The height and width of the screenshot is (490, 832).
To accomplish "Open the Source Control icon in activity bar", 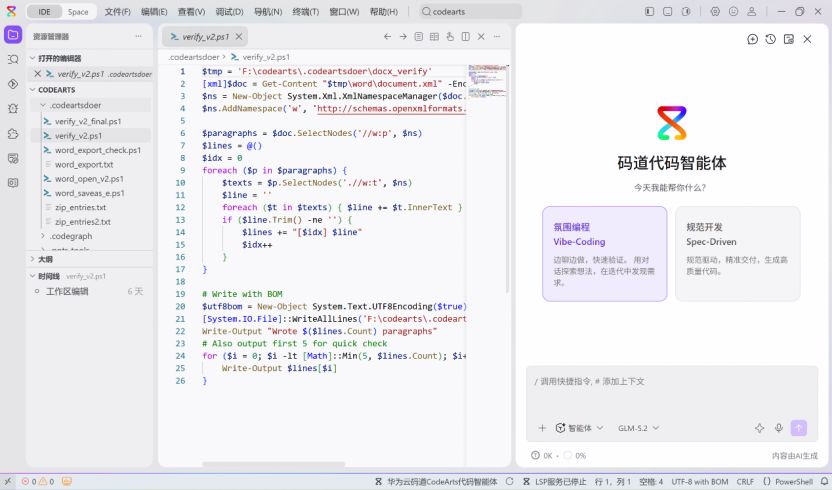I will click(x=13, y=84).
